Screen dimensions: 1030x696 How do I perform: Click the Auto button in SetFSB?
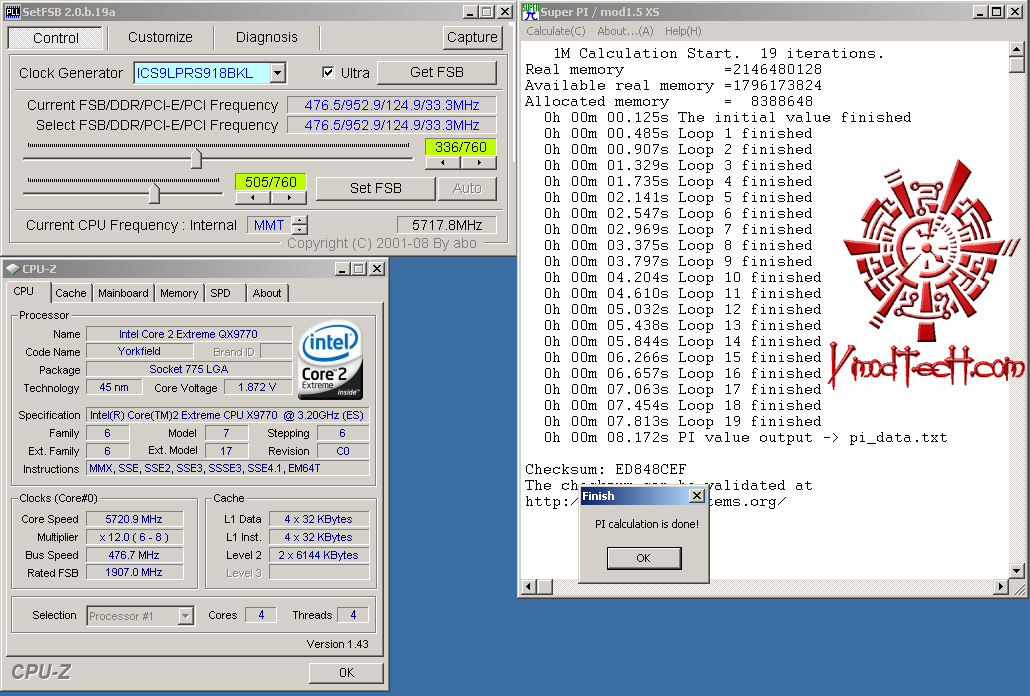tap(467, 188)
